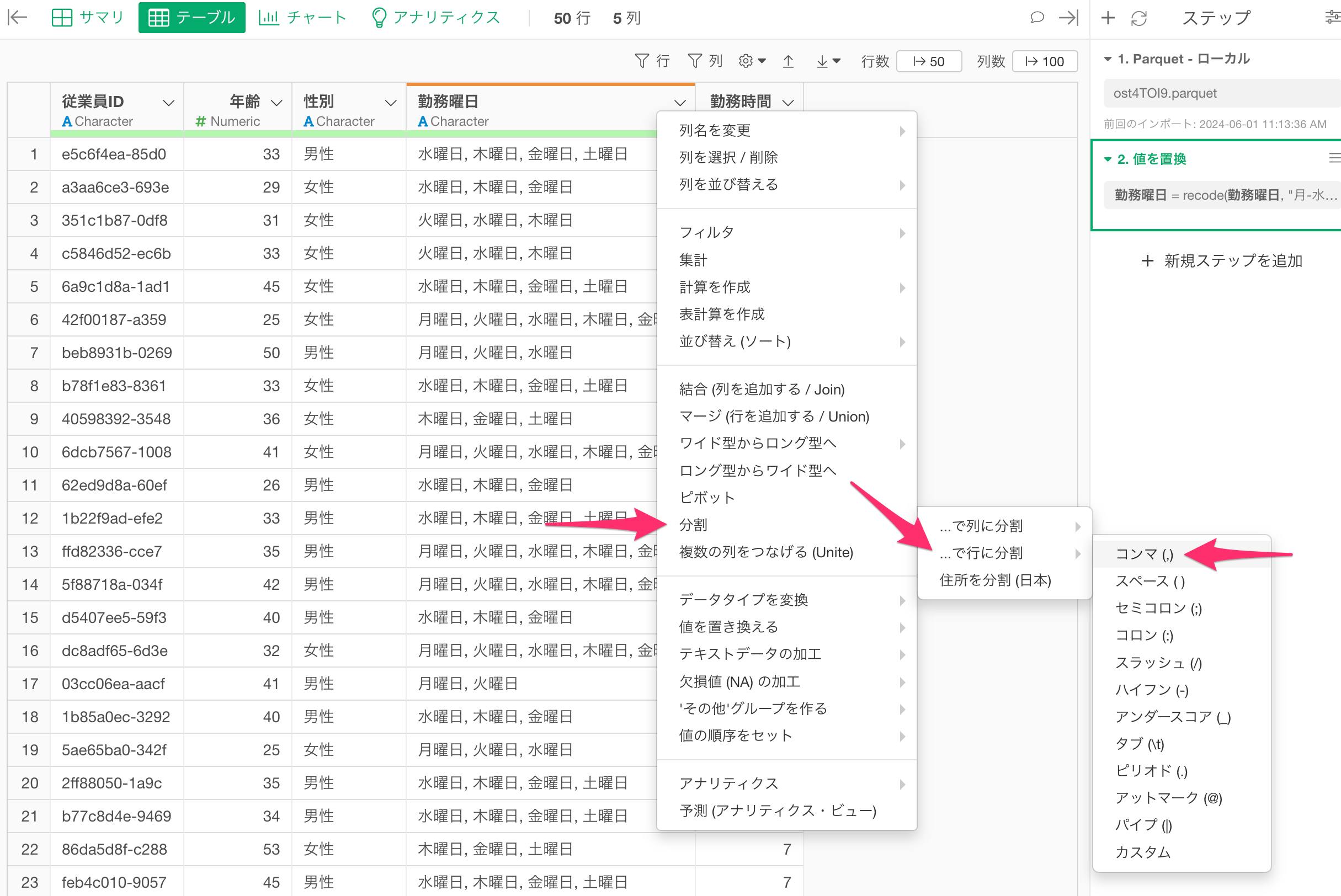This screenshot has height=896, width=1341.
Task: Choose 住所を分割 (日本)
Action: pos(1005,580)
